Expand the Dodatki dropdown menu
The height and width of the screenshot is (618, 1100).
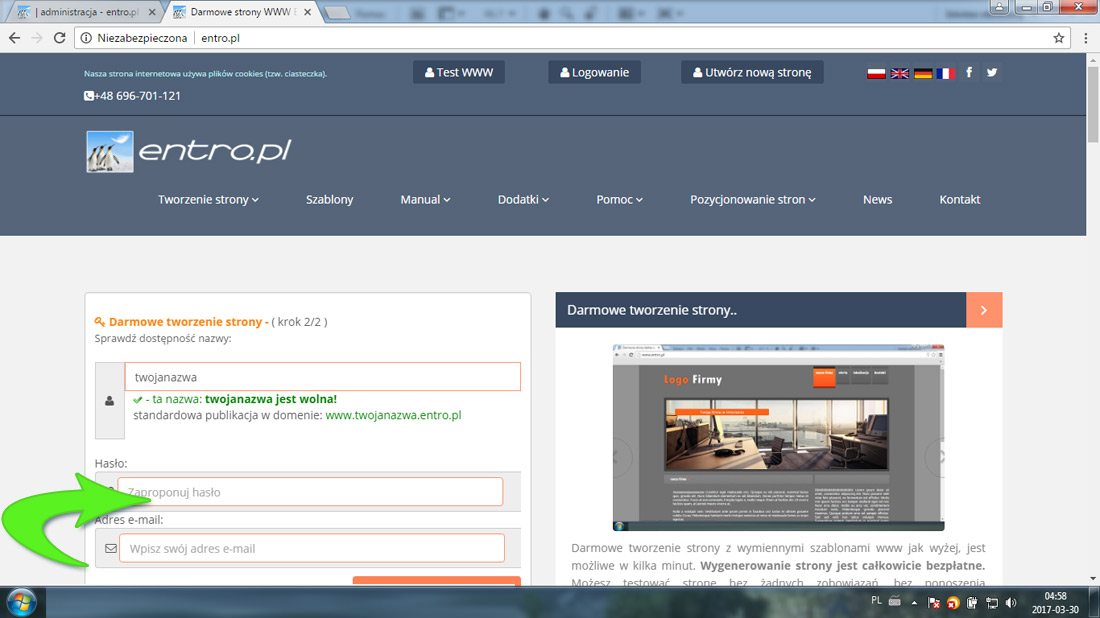click(x=523, y=199)
